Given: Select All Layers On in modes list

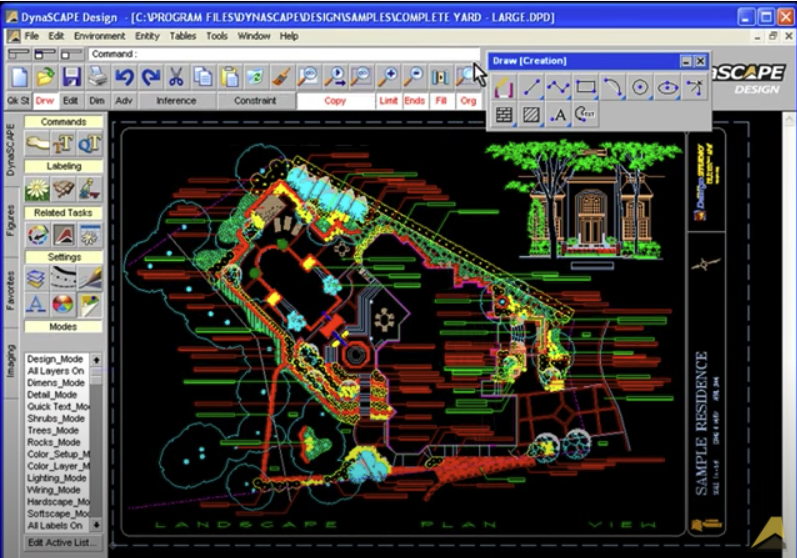Looking at the screenshot, I should point(55,371).
